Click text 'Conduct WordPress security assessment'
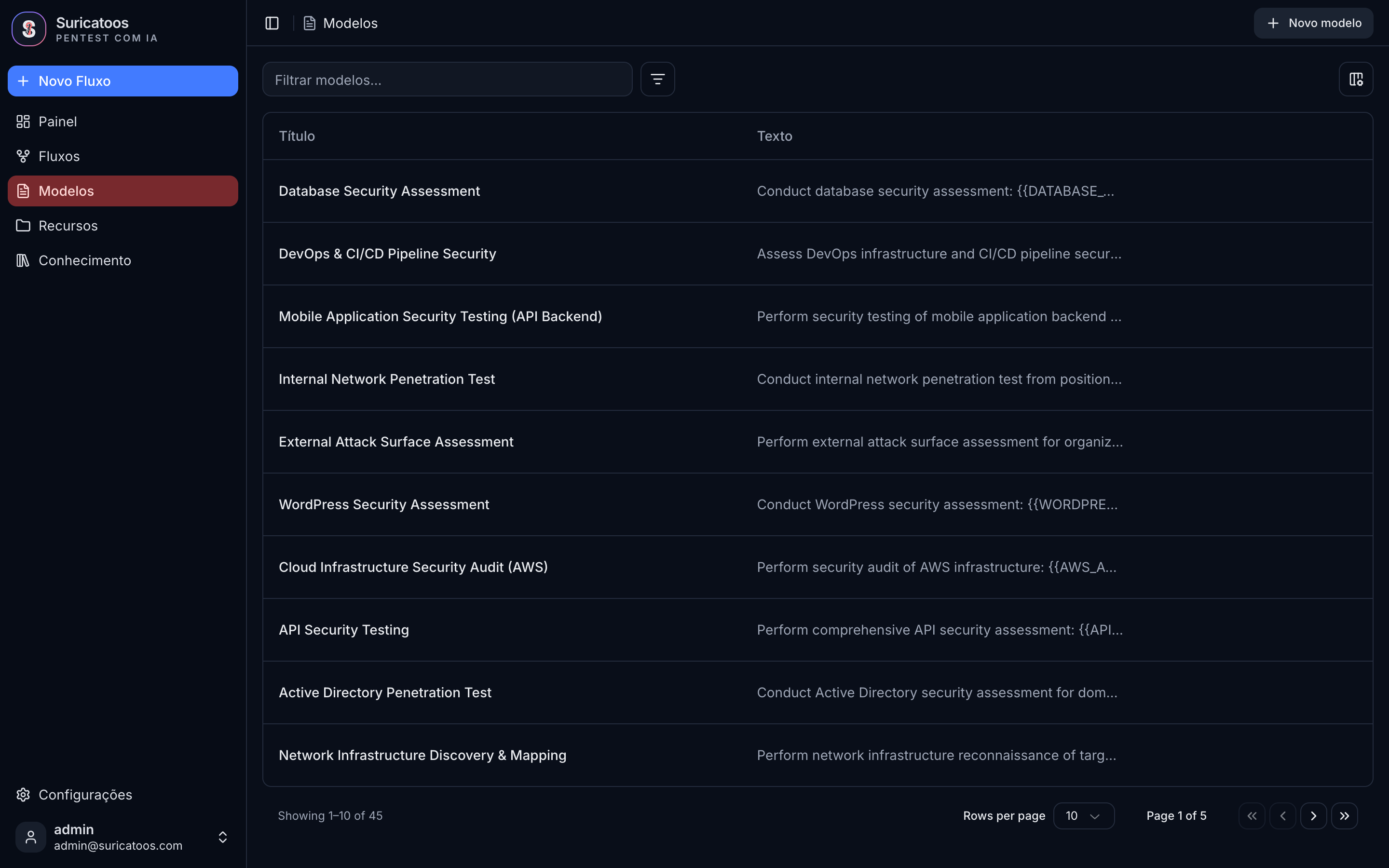This screenshot has width=1389, height=868. 890,504
